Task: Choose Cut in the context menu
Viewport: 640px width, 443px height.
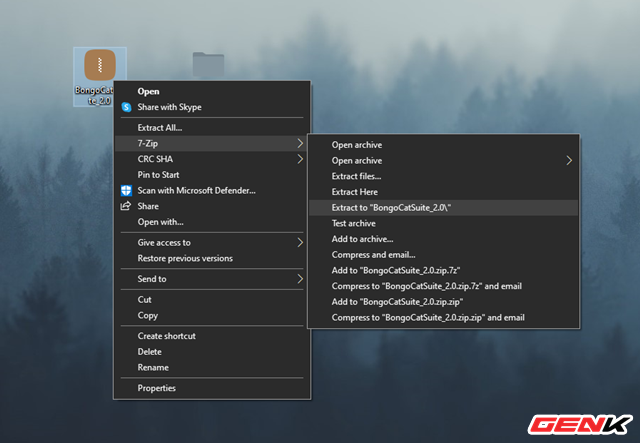Action: [212, 300]
